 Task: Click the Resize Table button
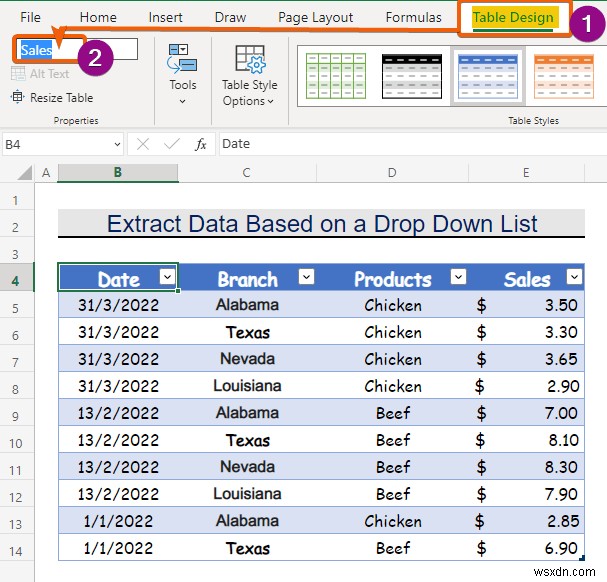point(52,97)
